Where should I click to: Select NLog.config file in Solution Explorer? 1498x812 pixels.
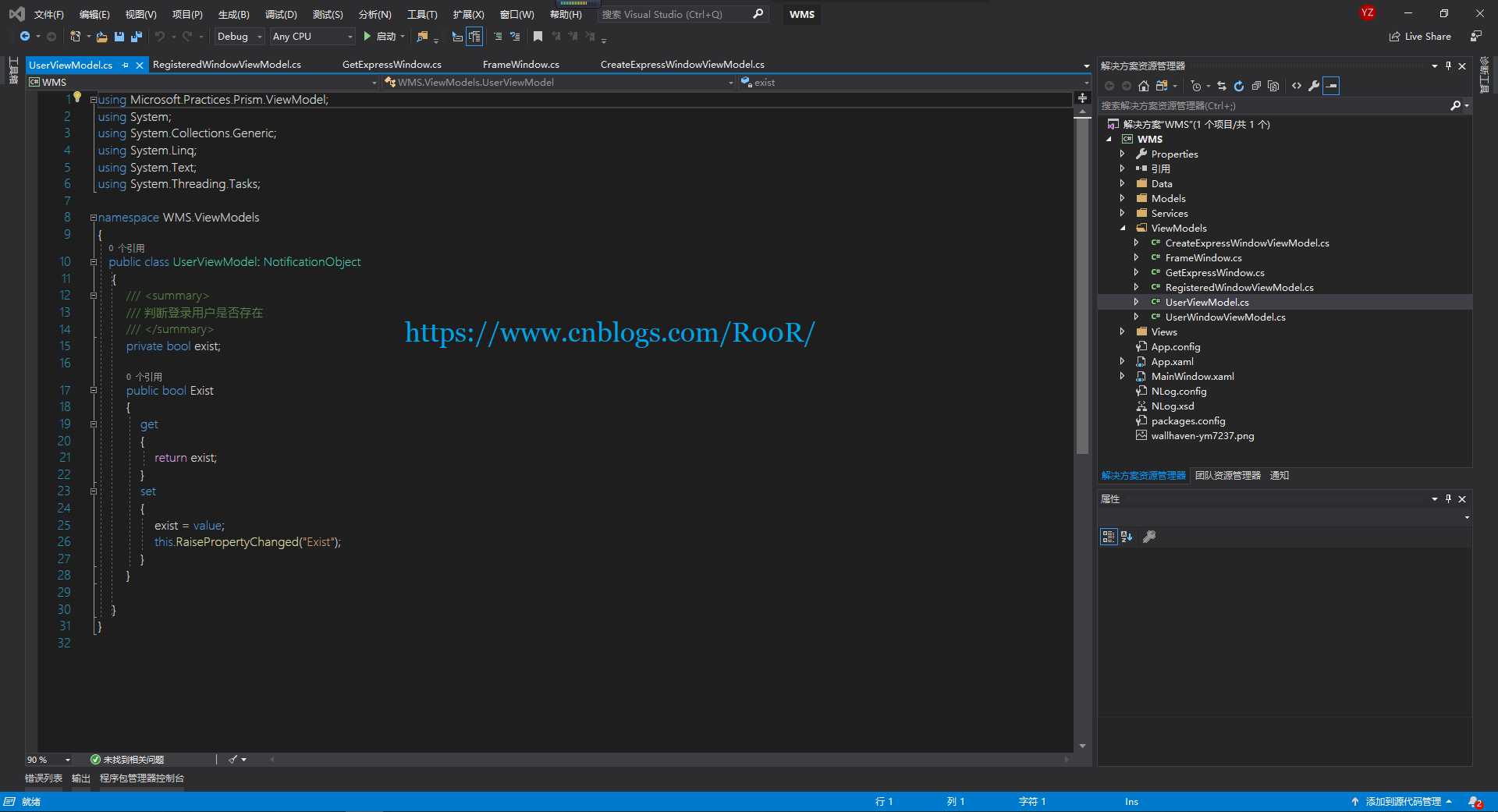pos(1179,392)
